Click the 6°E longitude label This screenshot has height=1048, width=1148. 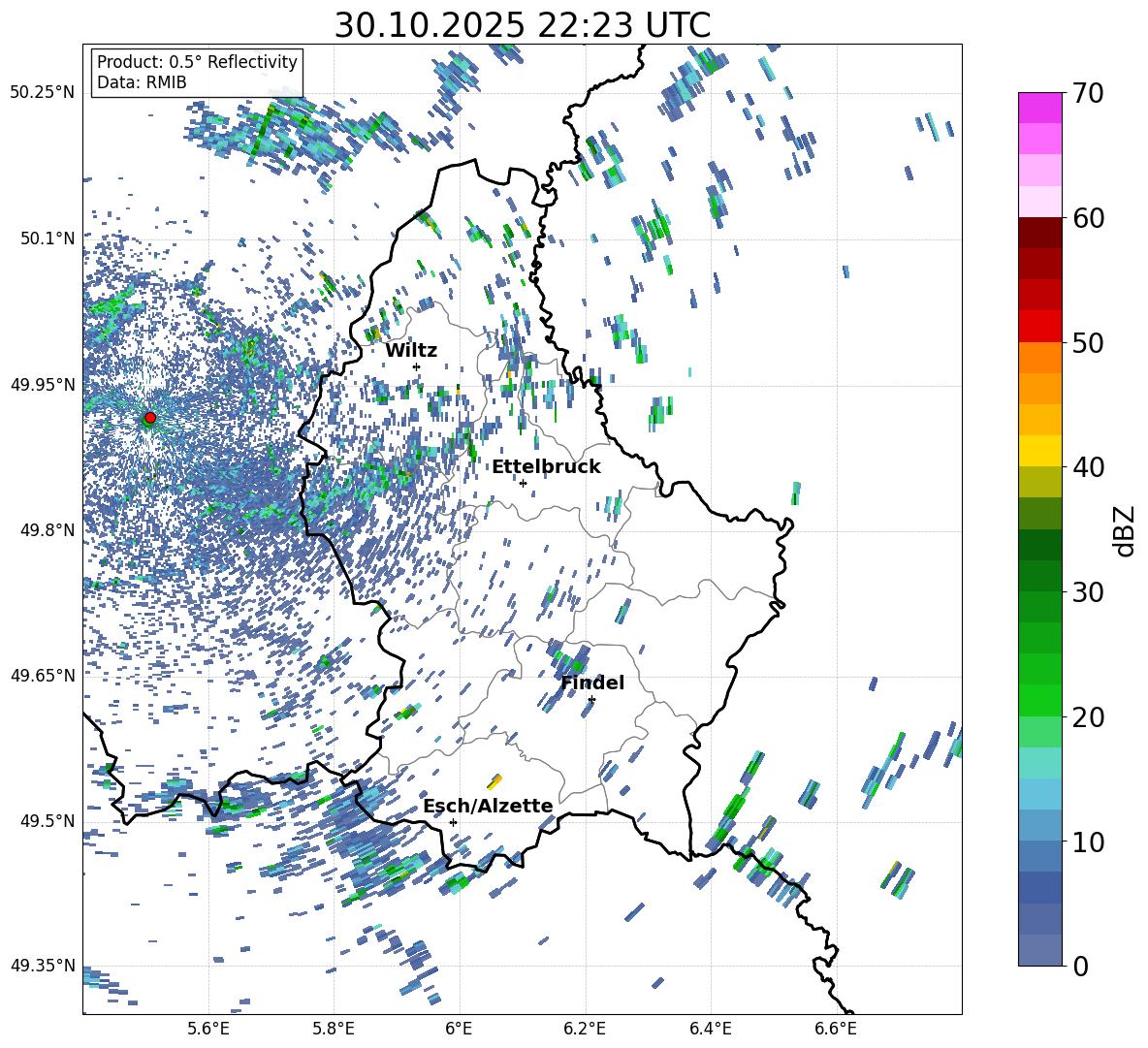[x=459, y=1029]
